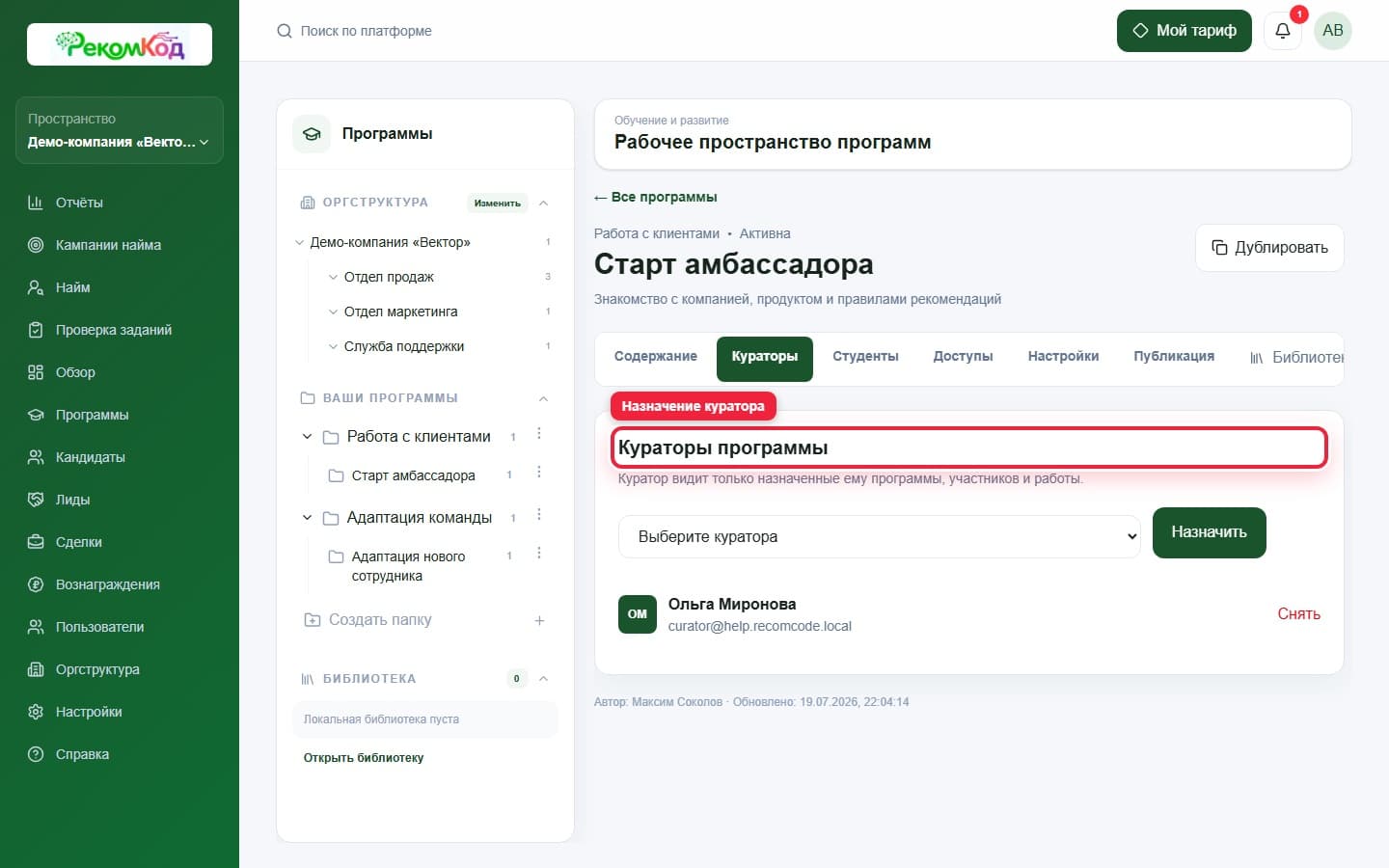
Task: Click Открыть библиотеку link
Action: (x=364, y=758)
